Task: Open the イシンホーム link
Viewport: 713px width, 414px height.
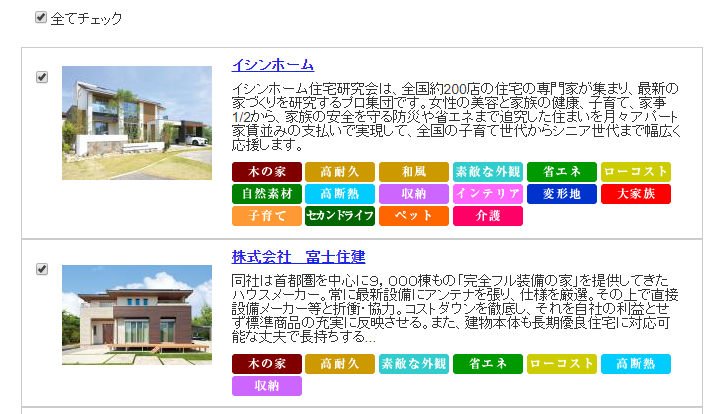Action: click(x=273, y=65)
